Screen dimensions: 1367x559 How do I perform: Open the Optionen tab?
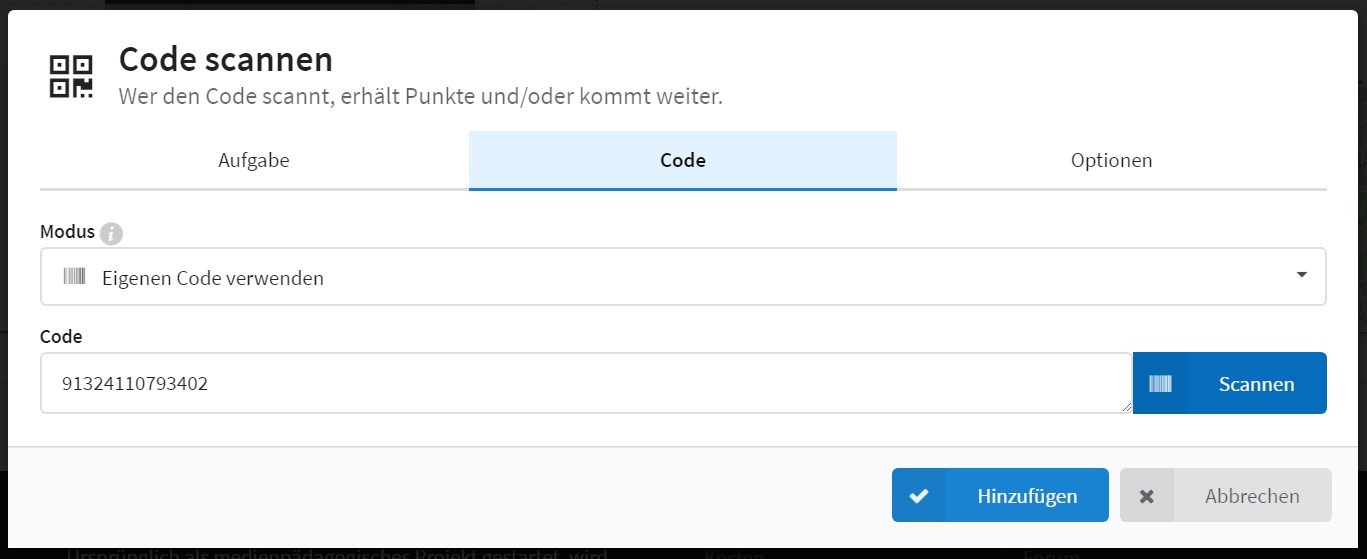pos(1112,160)
